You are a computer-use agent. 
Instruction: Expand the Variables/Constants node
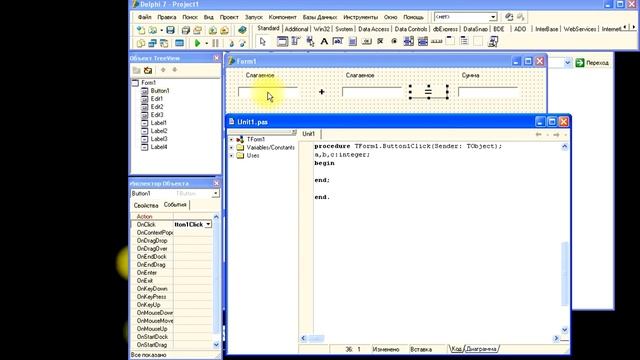231,148
